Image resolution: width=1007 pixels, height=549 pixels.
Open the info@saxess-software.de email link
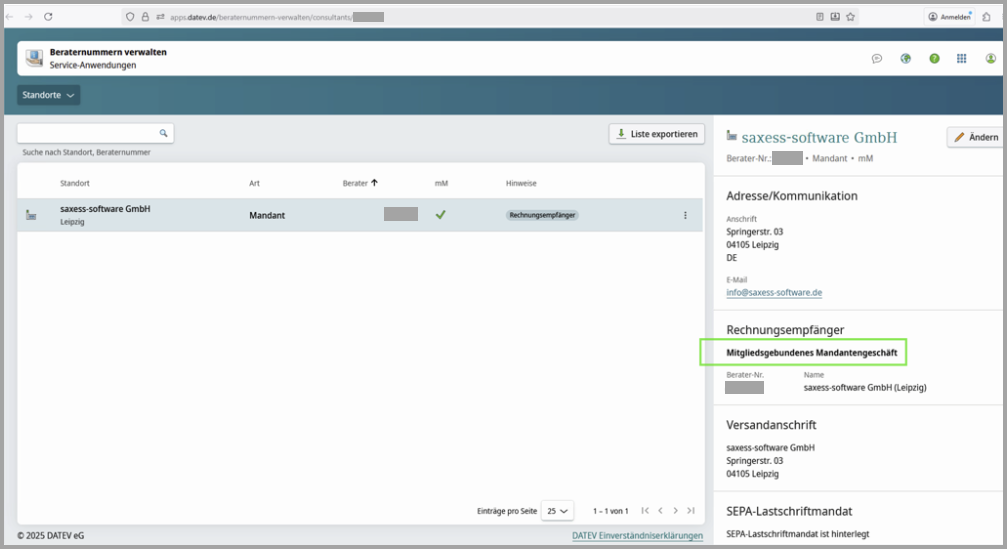(x=774, y=293)
